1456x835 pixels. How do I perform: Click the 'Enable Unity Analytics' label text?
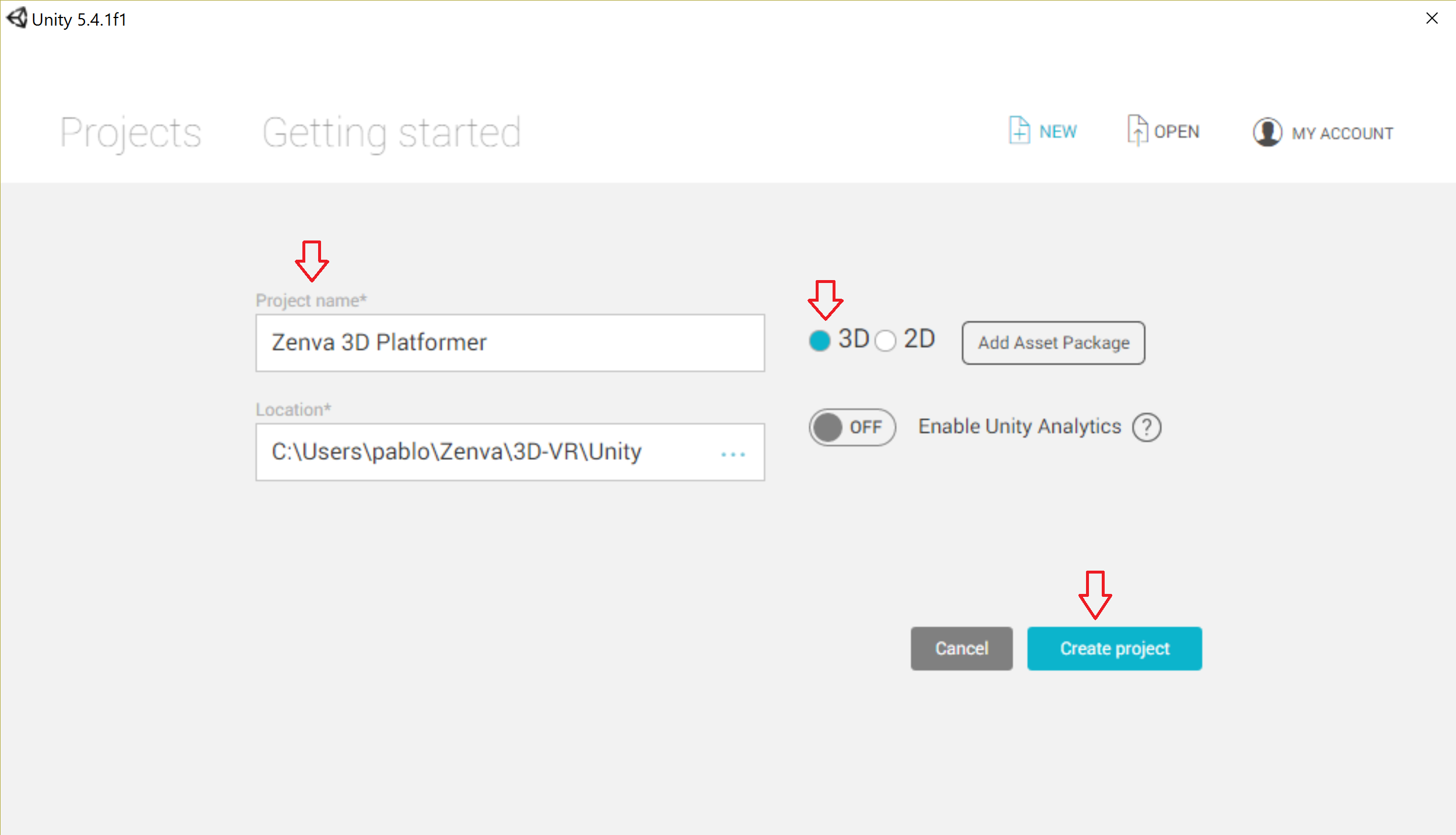[1020, 427]
